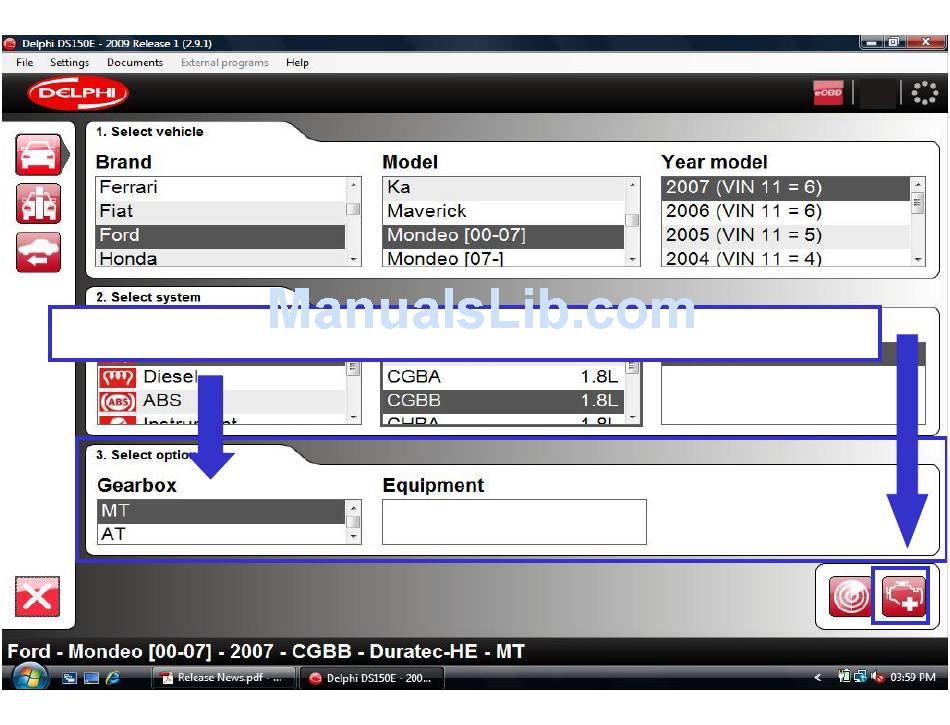This screenshot has height=725, width=950.
Task: Select MT in the Gearbox list
Action: (221, 511)
